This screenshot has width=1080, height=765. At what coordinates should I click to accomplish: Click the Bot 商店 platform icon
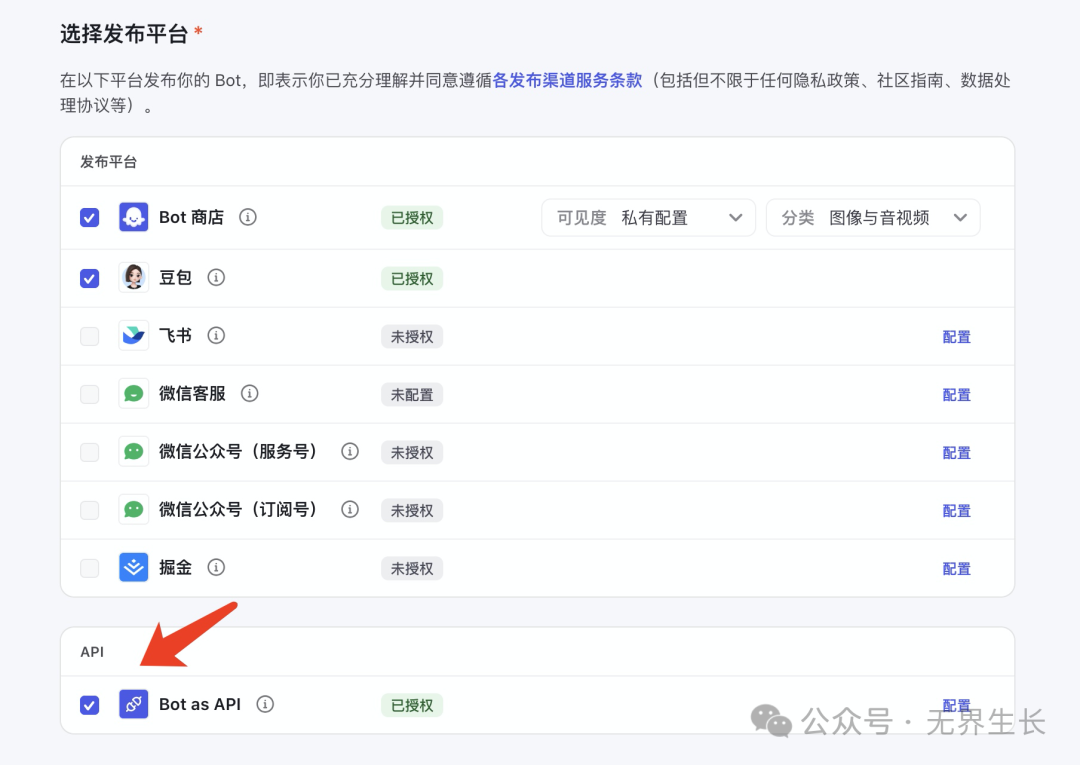coord(134,217)
